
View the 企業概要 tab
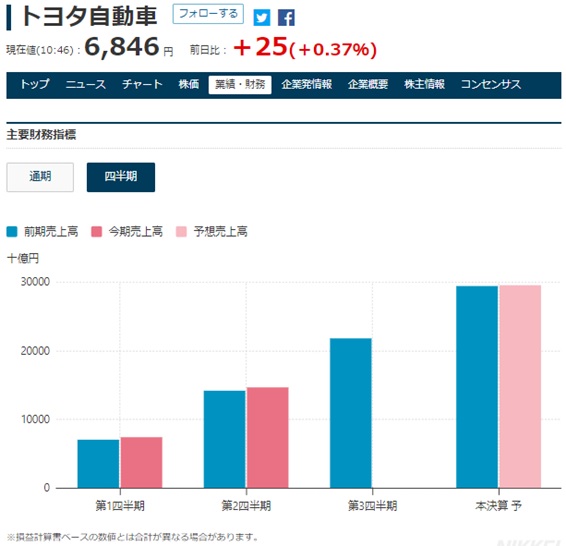pos(368,84)
